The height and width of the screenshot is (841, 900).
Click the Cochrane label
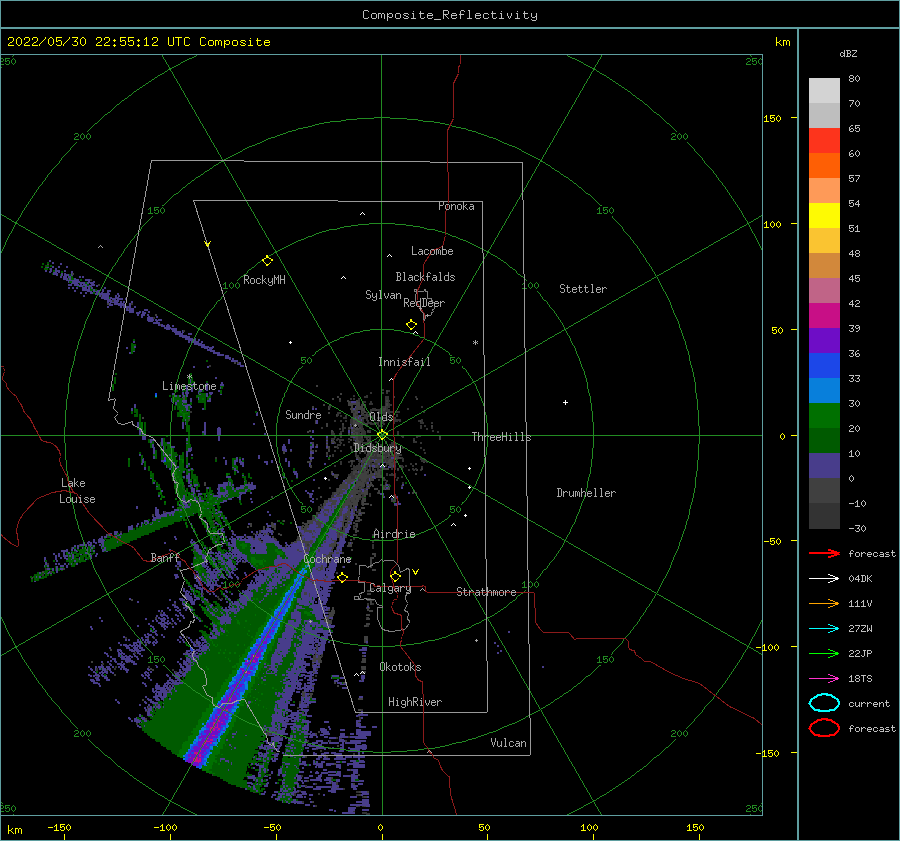[327, 559]
